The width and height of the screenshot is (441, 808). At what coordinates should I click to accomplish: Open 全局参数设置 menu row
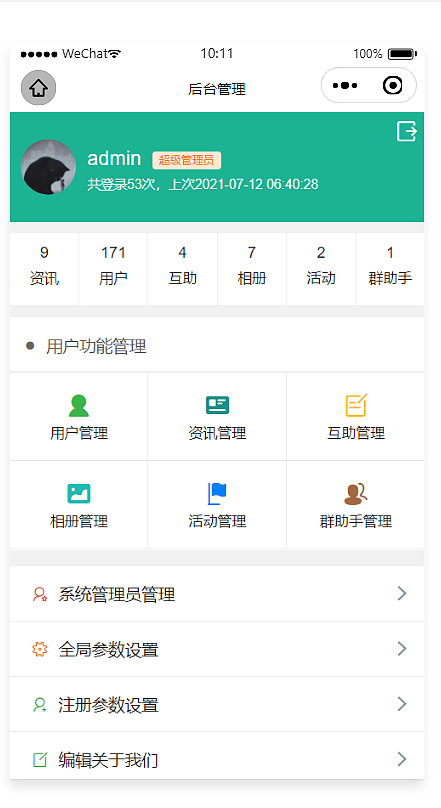217,649
